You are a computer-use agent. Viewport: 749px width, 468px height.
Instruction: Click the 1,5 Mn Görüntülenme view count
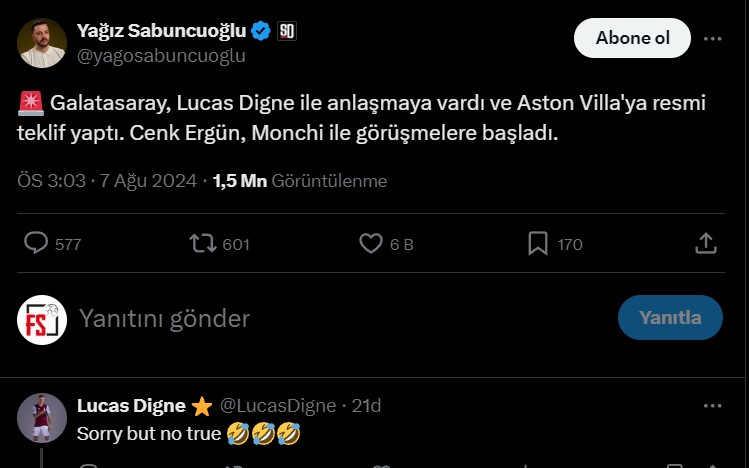click(x=300, y=181)
